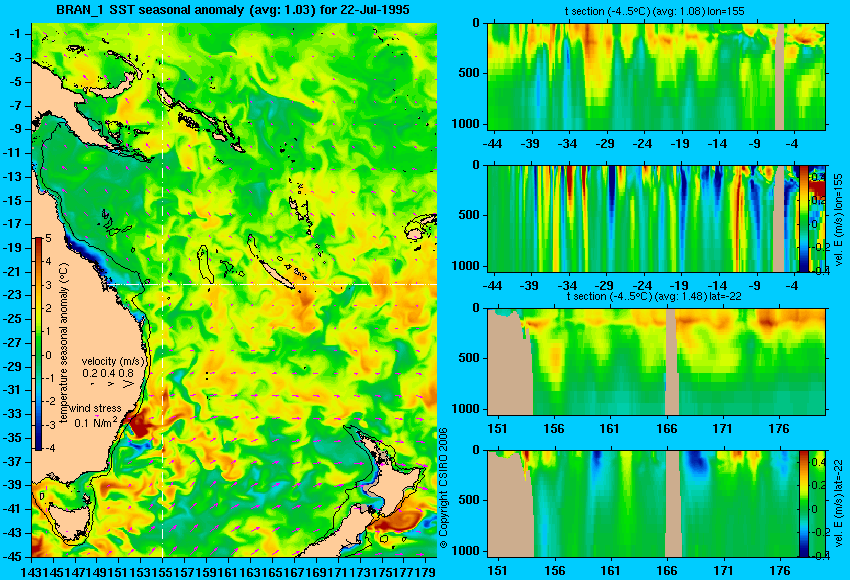Click depth '500' beside the lat=-22 temperature section

tap(469, 358)
